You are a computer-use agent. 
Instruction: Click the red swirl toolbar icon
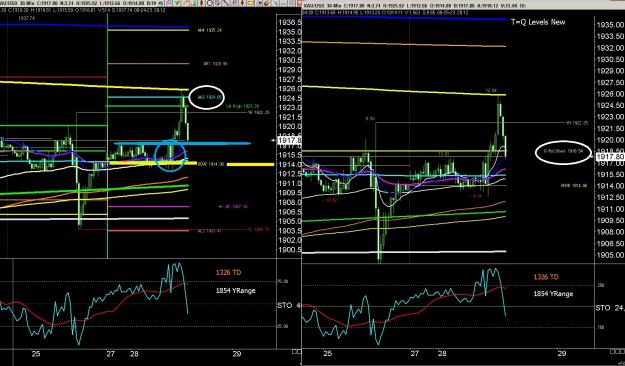pos(266,3)
